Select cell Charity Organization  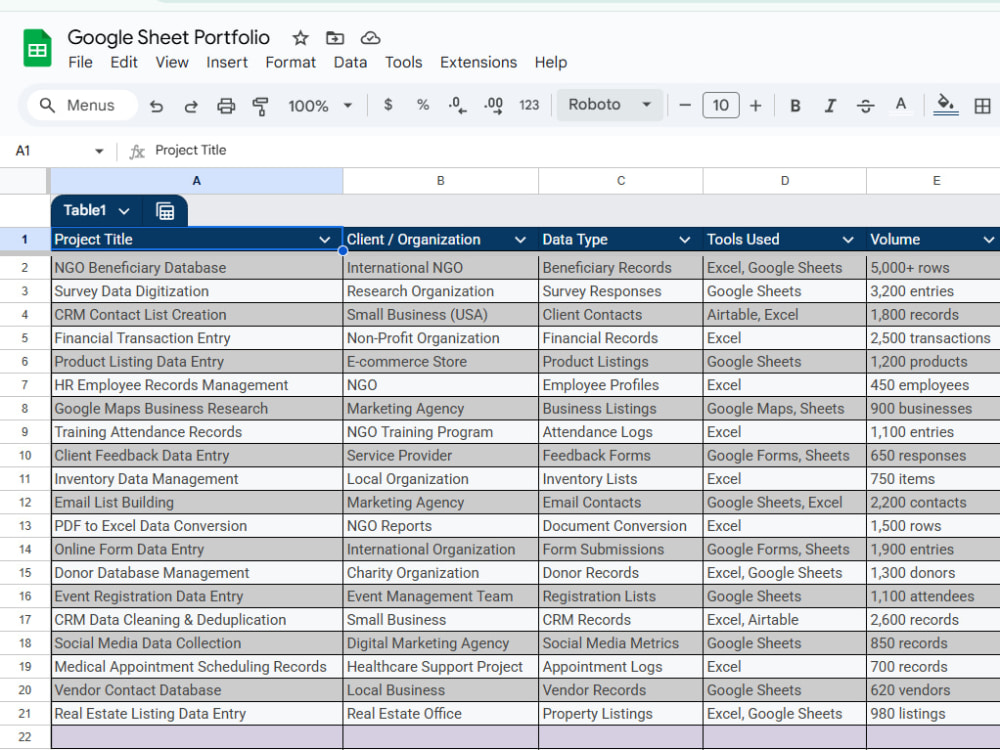click(441, 573)
